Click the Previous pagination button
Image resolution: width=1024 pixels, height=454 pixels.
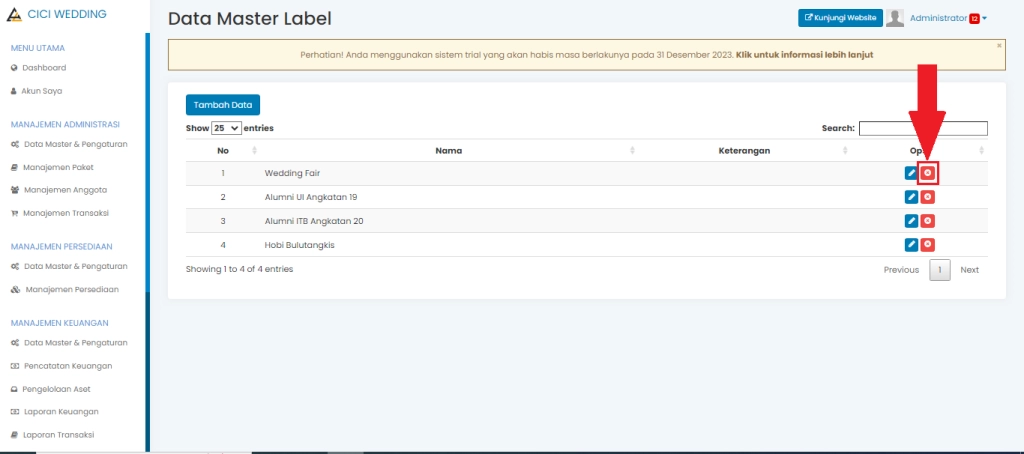901,270
